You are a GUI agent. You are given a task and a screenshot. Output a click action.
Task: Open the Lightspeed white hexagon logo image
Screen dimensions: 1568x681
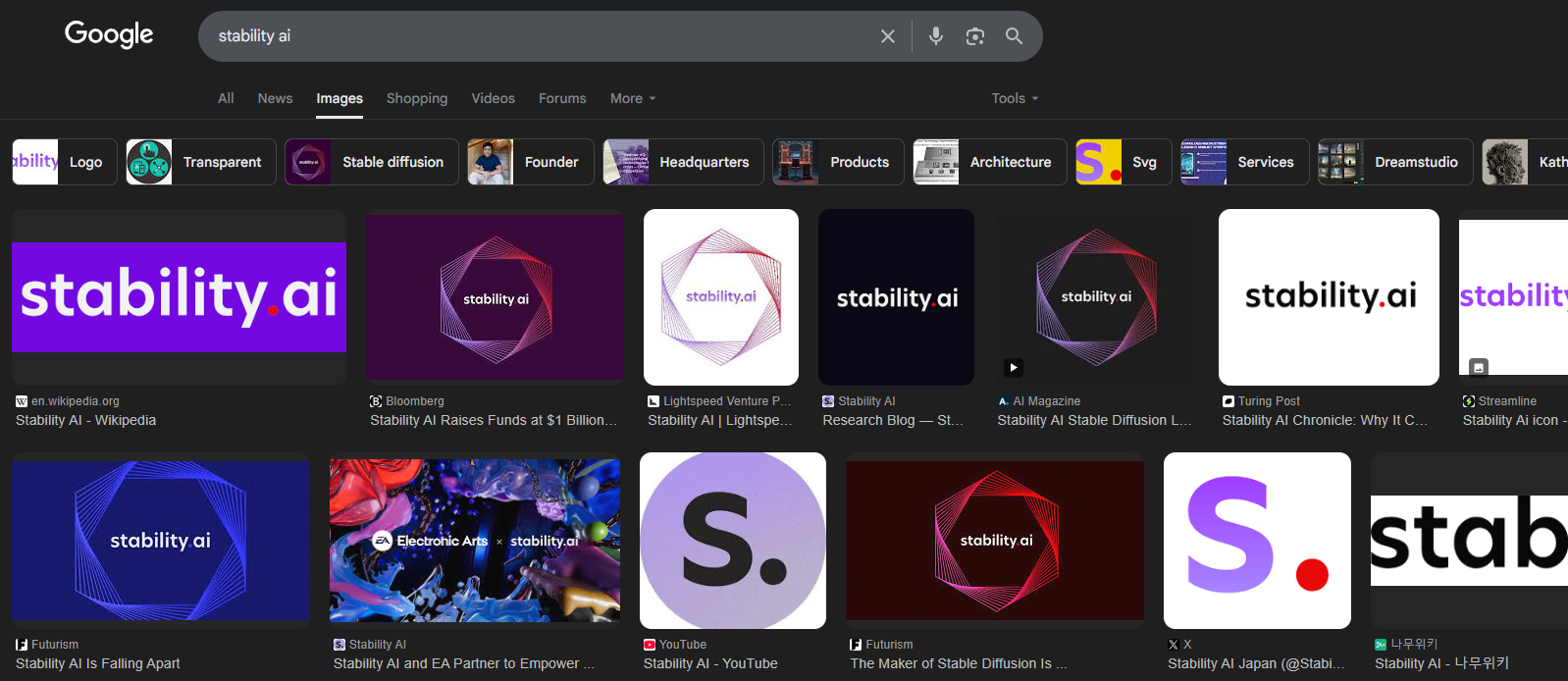[721, 297]
